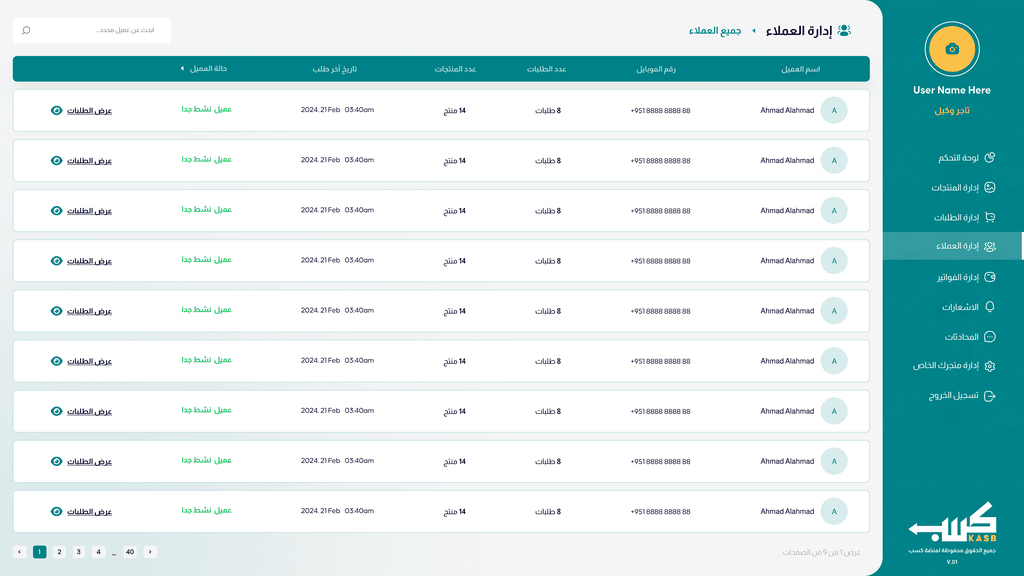
Task: Click the logout icon beside تسجيل الخروج
Action: point(990,396)
